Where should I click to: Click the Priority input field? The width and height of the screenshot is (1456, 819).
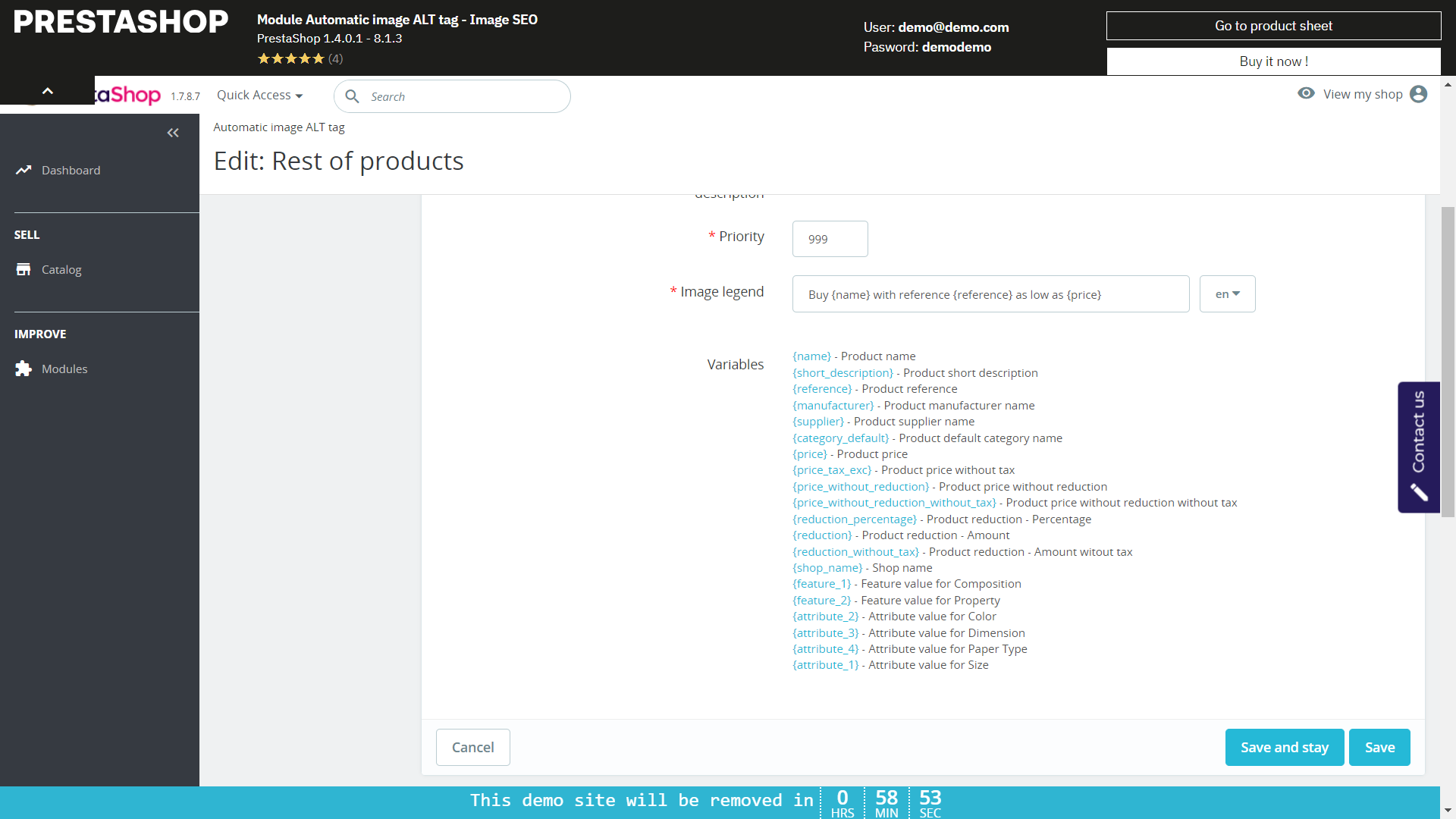830,239
